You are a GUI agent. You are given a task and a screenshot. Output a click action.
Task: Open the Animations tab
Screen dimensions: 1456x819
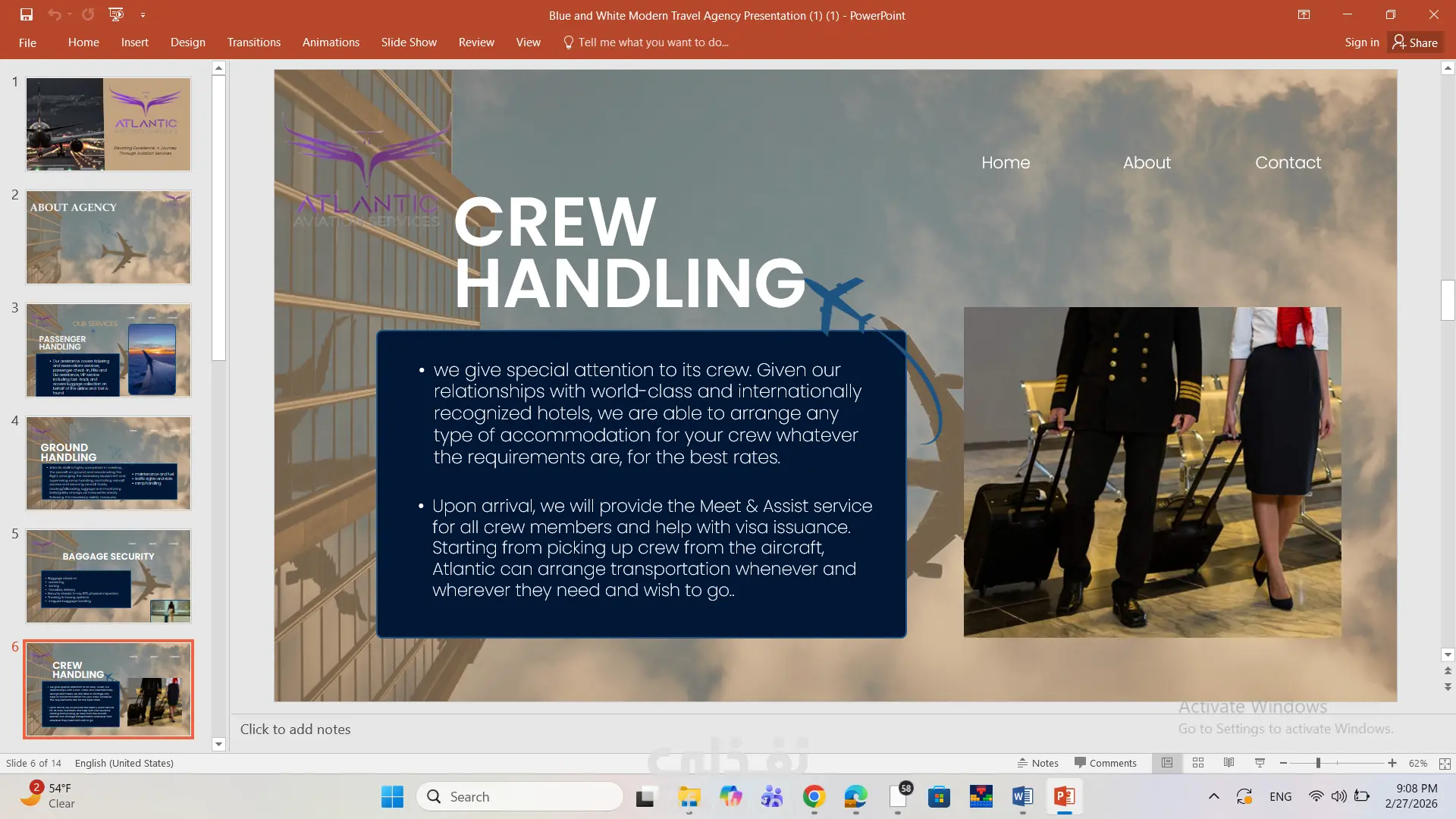pyautogui.click(x=331, y=42)
